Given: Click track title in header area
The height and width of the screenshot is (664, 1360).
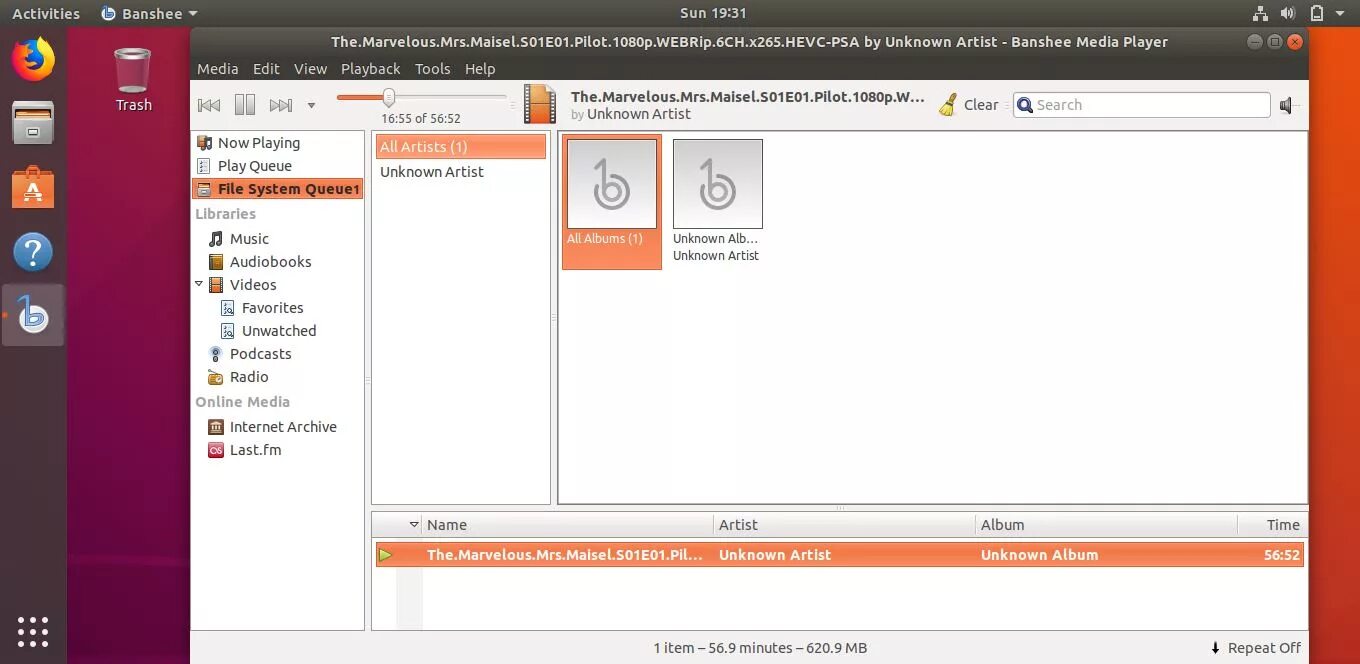Looking at the screenshot, I should pyautogui.click(x=748, y=97).
